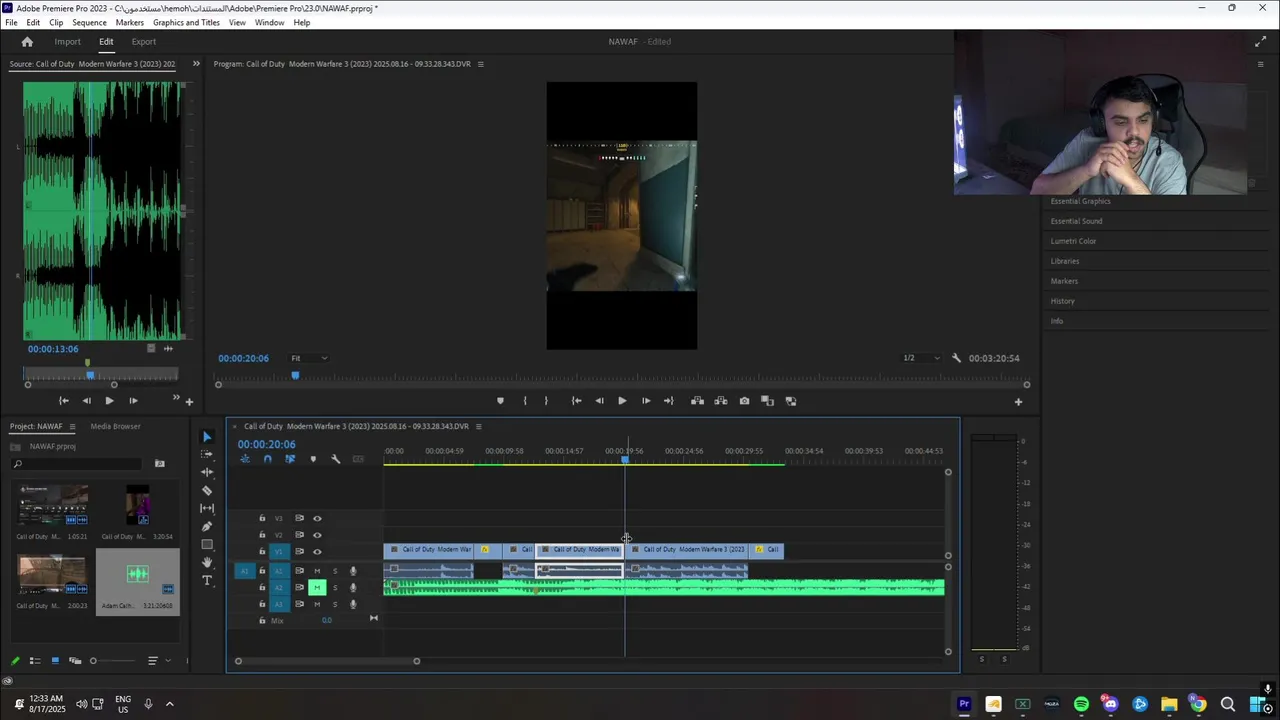
Task: Play the Source monitor clip
Action: 109,401
